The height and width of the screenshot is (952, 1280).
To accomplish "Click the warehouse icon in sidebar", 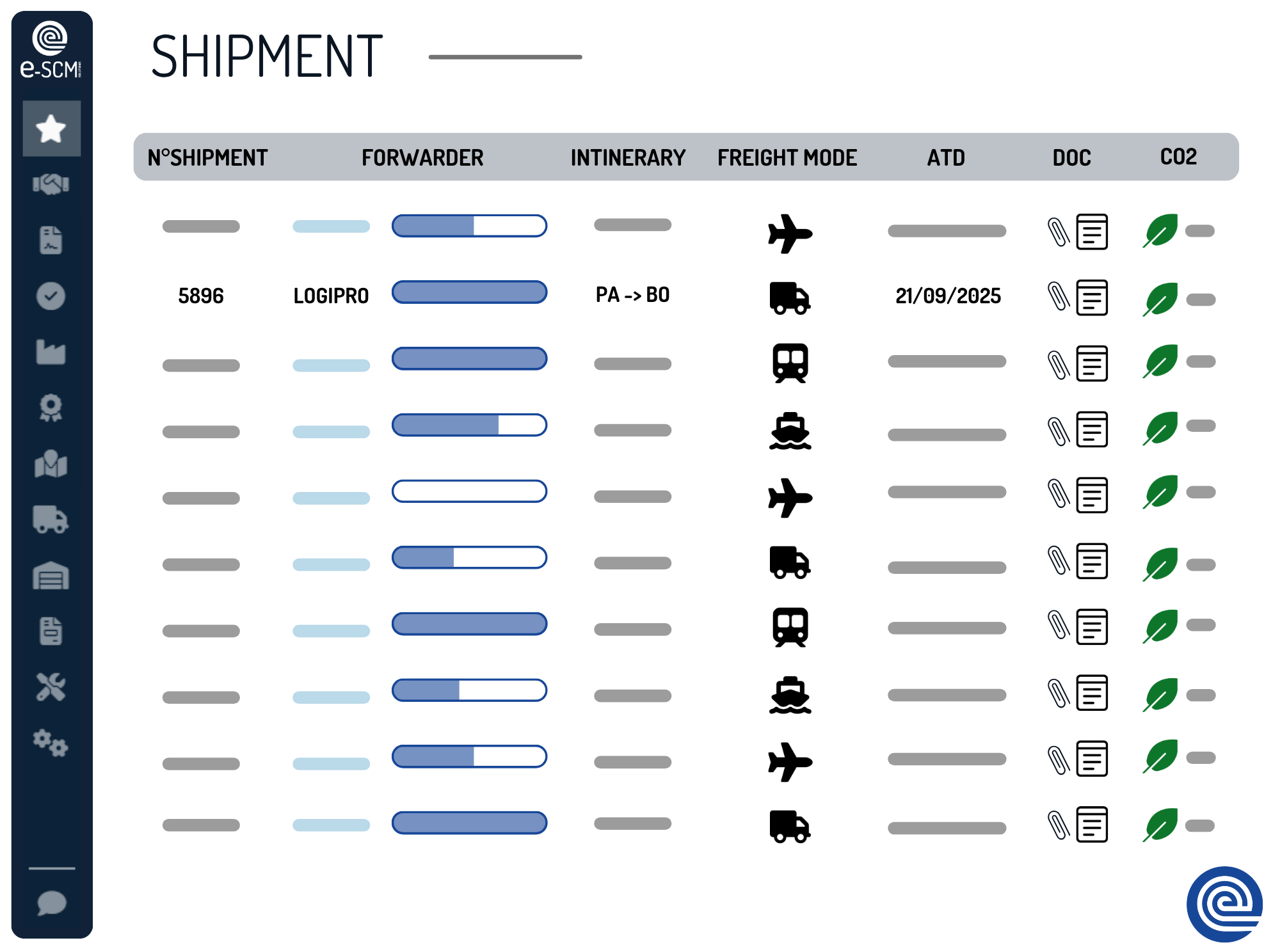I will tap(51, 575).
